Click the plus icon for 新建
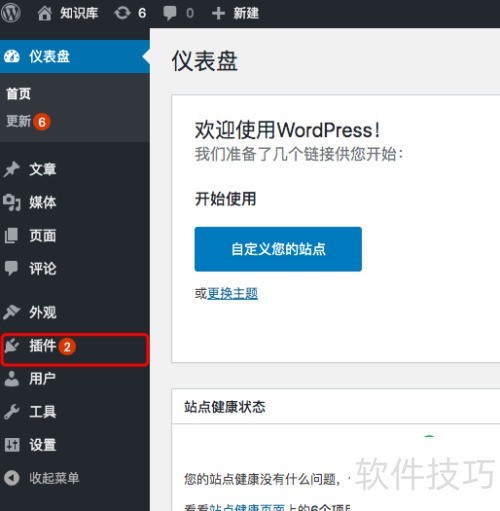The height and width of the screenshot is (511, 500). click(x=218, y=13)
